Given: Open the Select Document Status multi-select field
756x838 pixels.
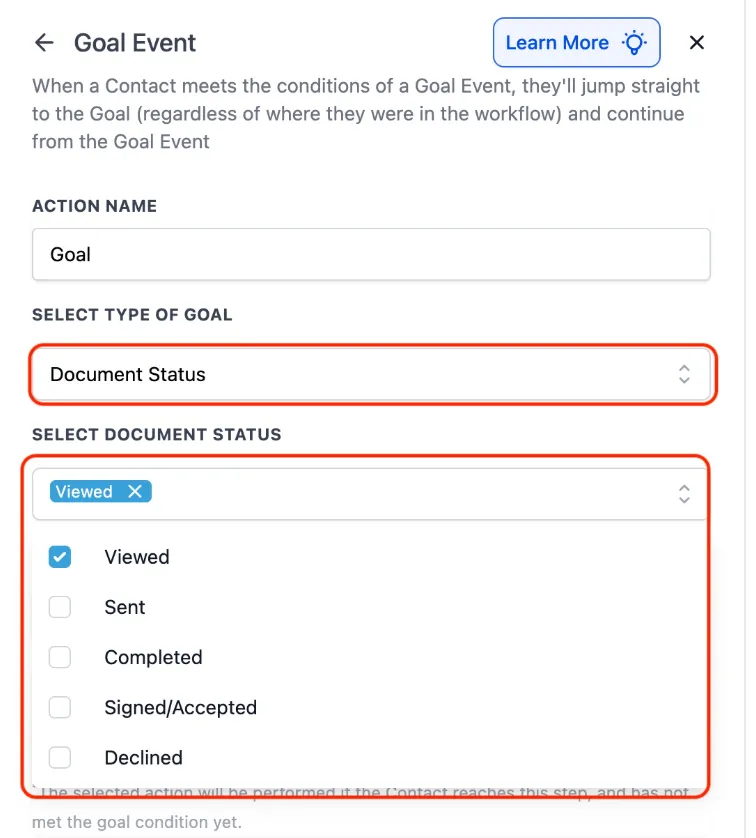Looking at the screenshot, I should pyautogui.click(x=370, y=494).
